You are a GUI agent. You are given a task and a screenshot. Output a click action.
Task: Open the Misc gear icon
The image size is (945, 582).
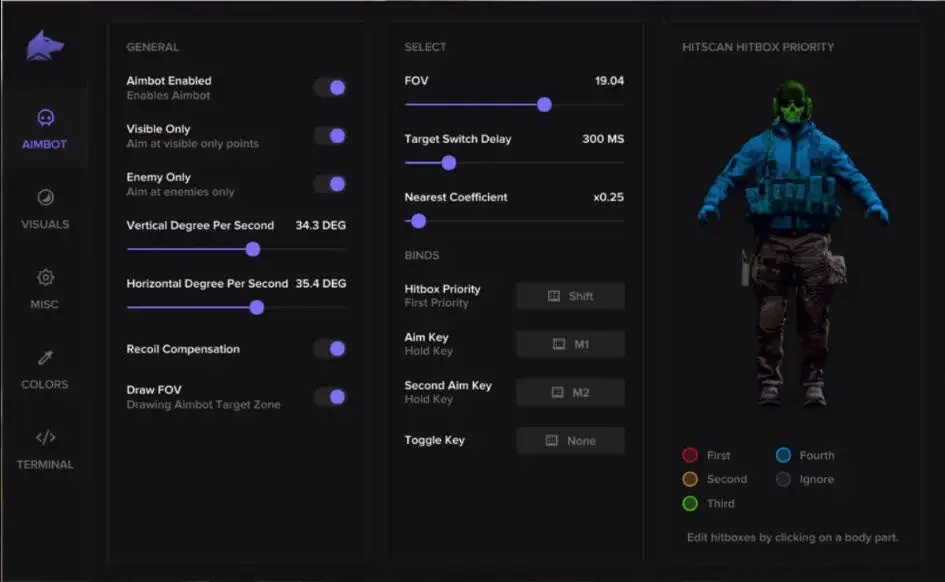coord(45,277)
